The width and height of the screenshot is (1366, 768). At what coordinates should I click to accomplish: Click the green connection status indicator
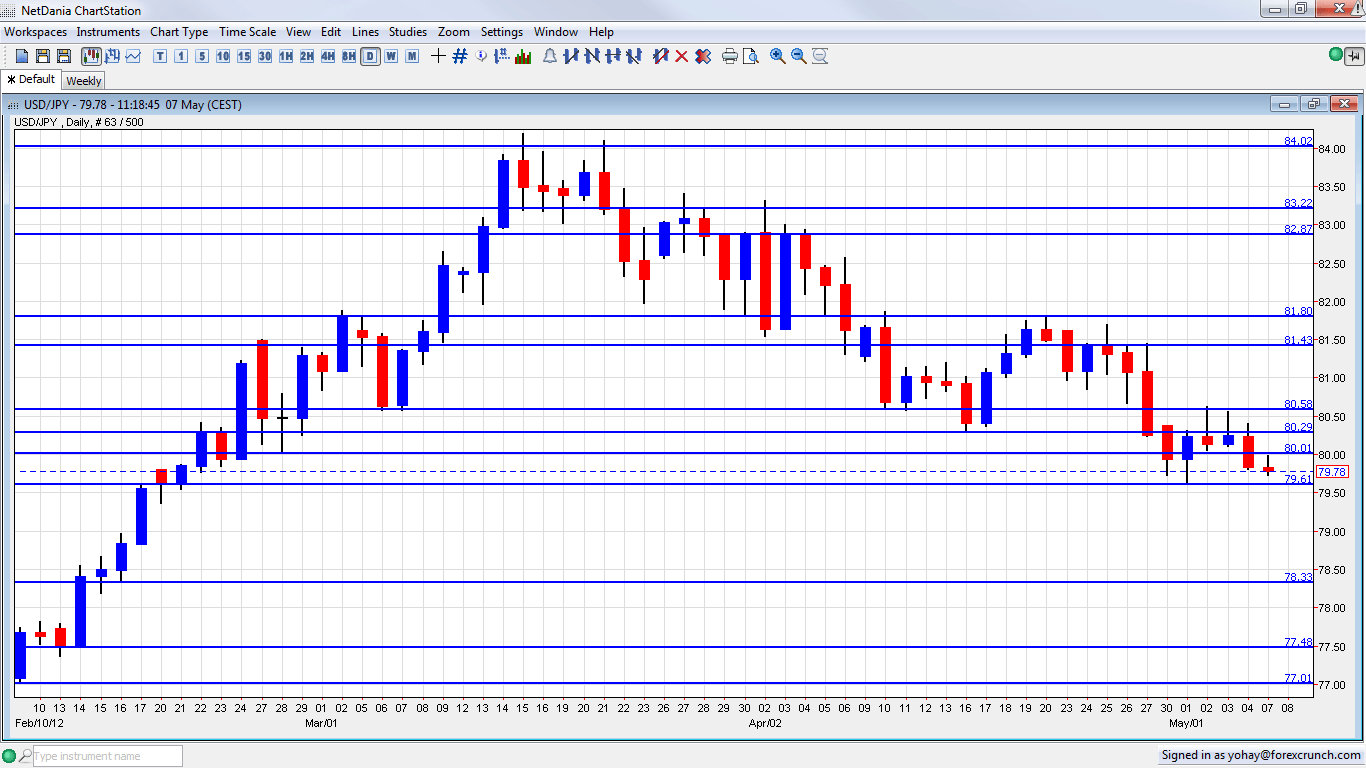(1337, 56)
